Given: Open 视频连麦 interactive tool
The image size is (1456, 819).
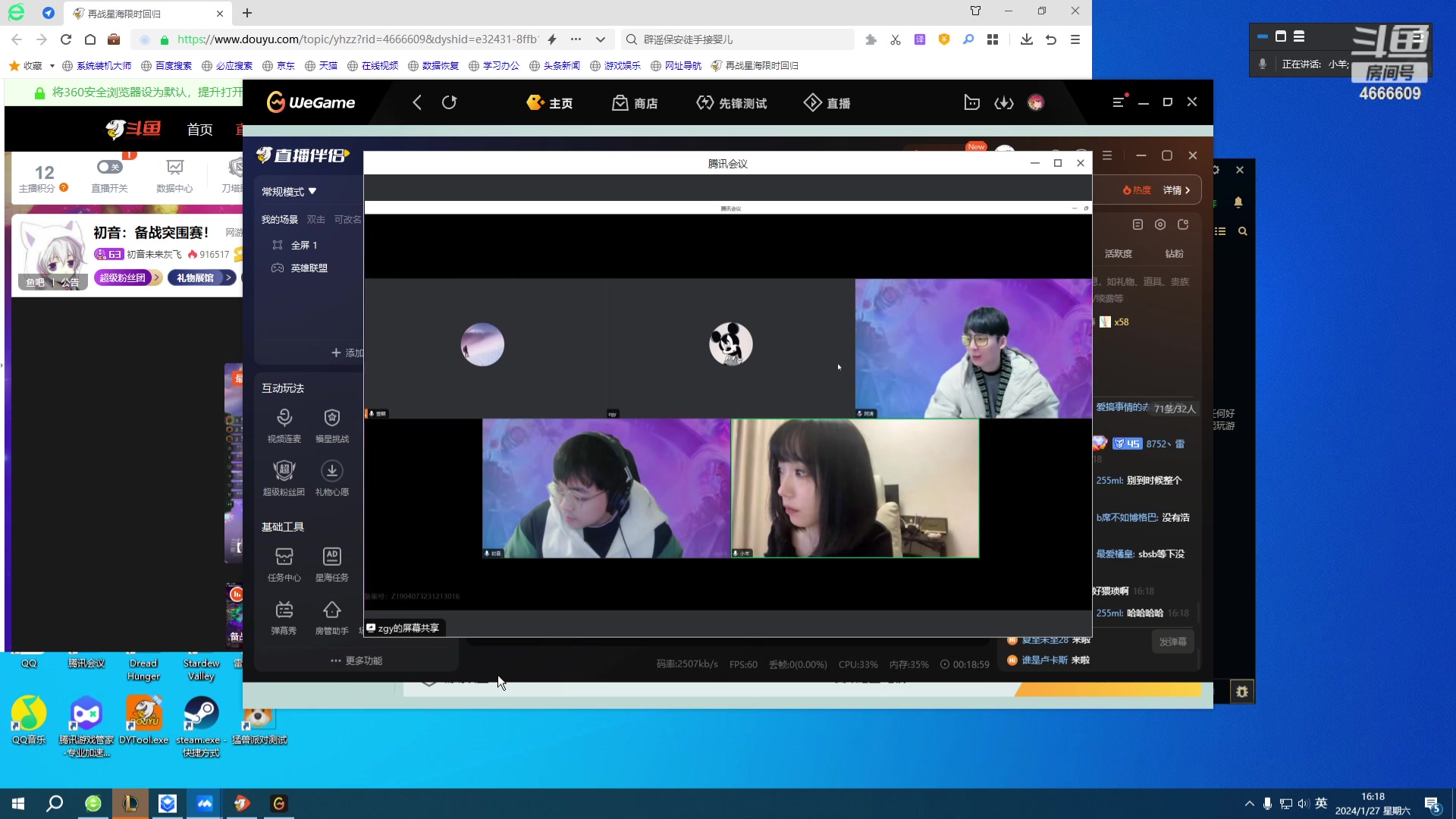Looking at the screenshot, I should click(284, 419).
